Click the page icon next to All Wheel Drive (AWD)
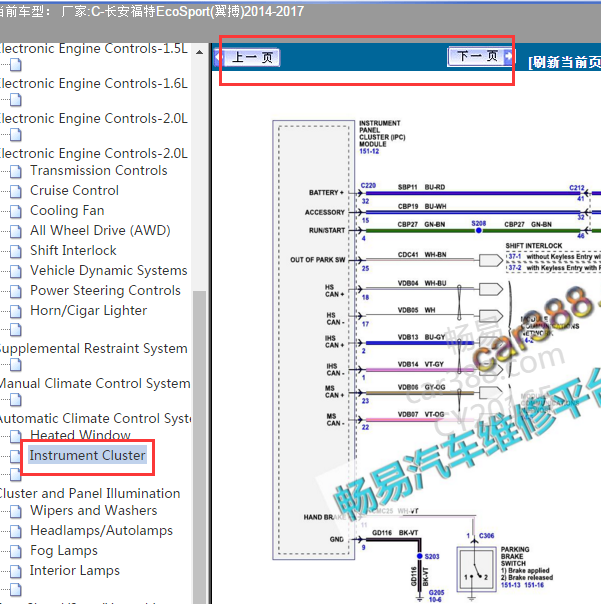Image resolution: width=601 pixels, height=604 pixels. pyautogui.click(x=16, y=232)
